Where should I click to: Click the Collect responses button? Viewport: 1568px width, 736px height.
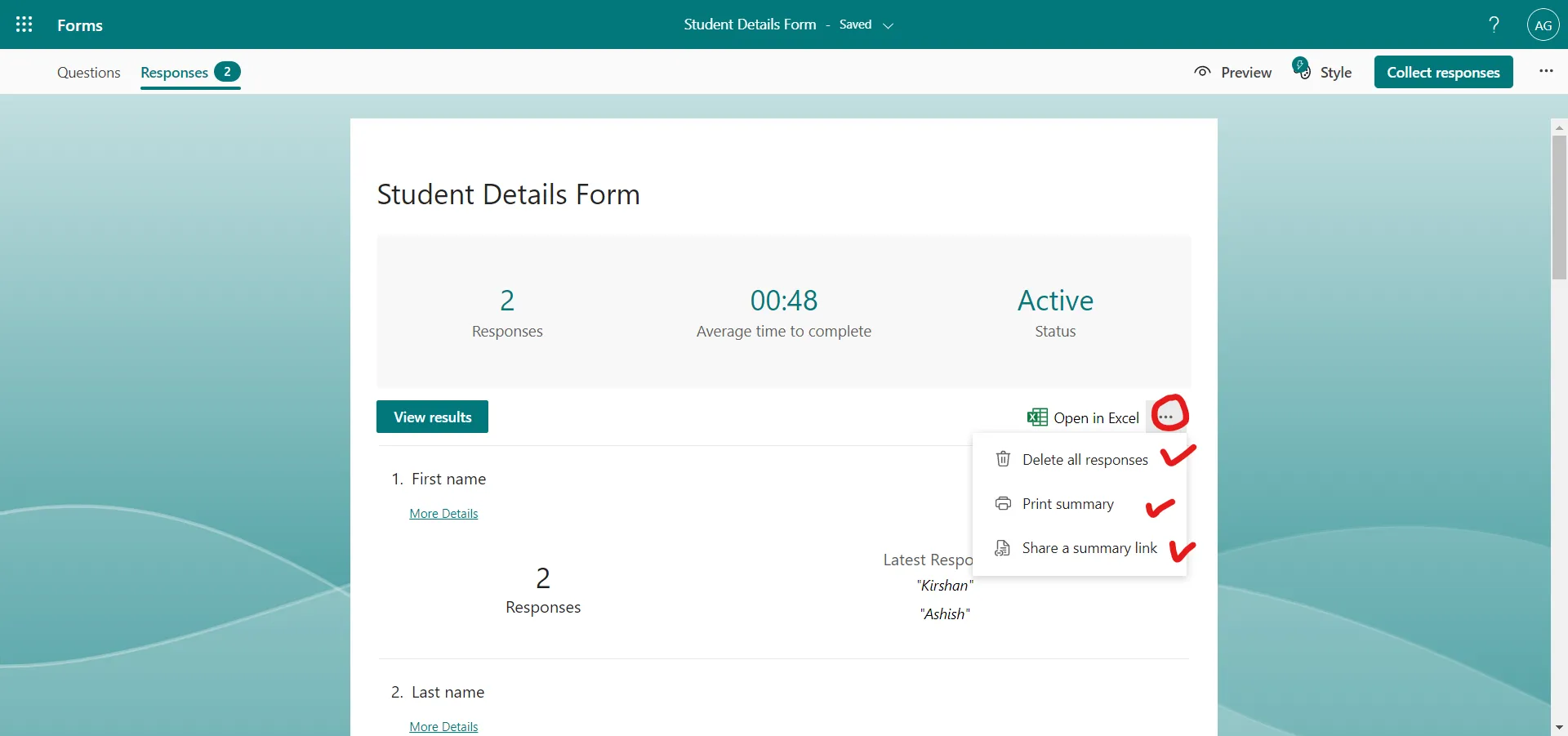pos(1443,72)
